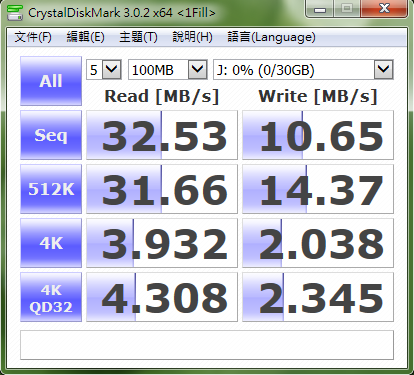This screenshot has width=414, height=375.
Task: Start the 4K QD32 benchmark test
Action: tap(51, 297)
